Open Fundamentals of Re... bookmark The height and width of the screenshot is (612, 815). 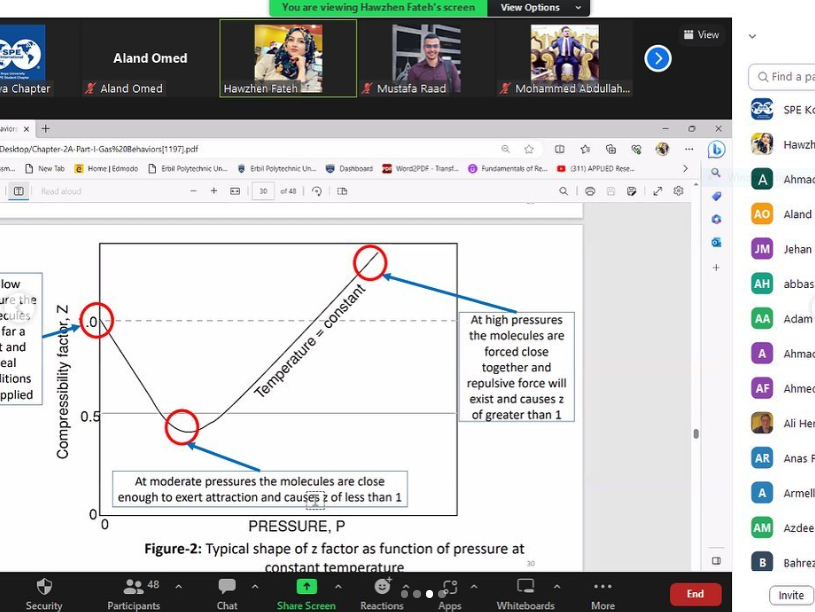(x=508, y=168)
